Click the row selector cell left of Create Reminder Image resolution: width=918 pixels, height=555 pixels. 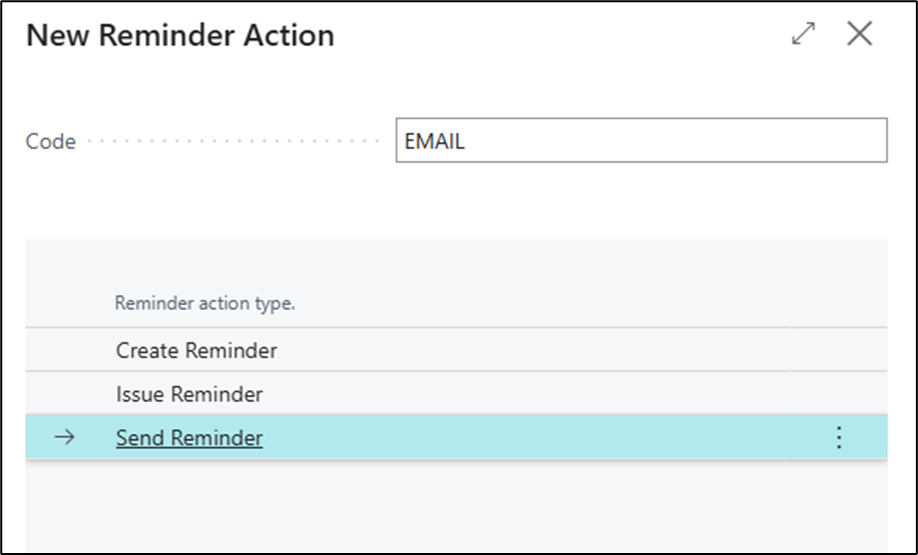pos(64,351)
